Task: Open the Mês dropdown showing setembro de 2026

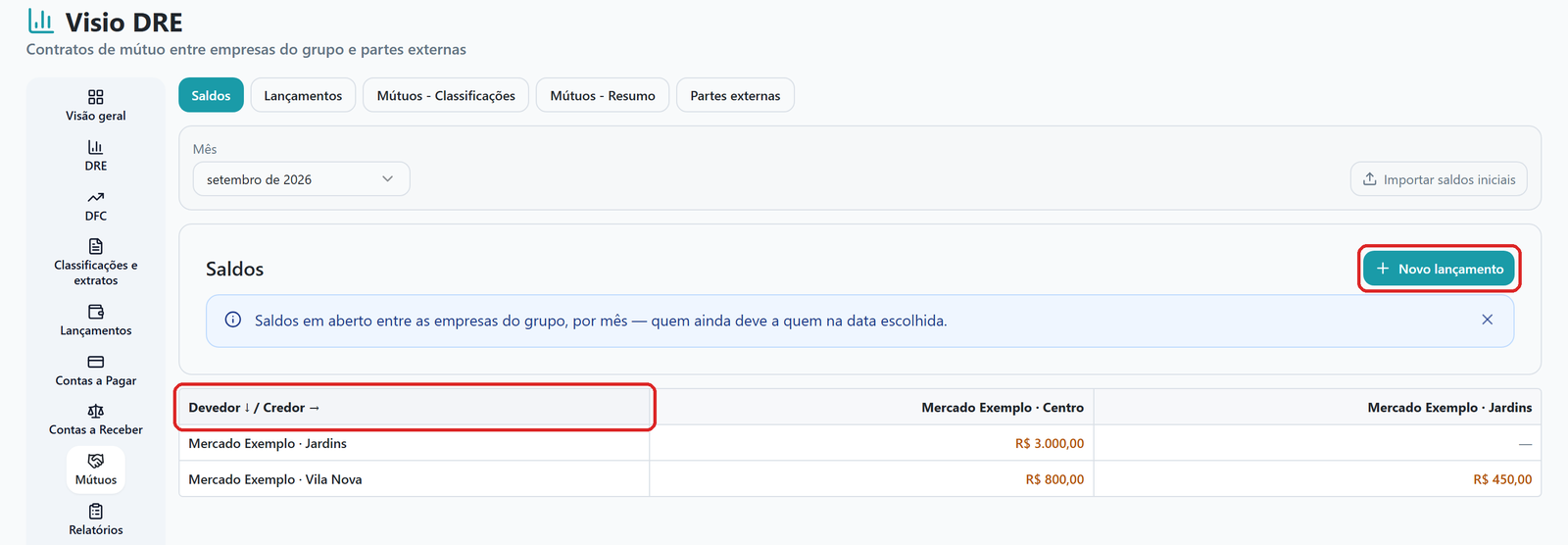Action: point(301,179)
